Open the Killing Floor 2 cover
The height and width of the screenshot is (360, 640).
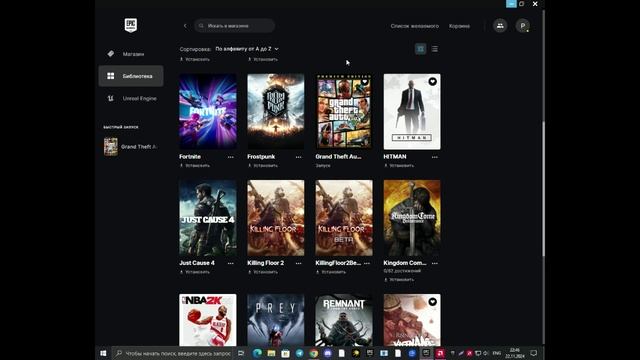pos(276,218)
